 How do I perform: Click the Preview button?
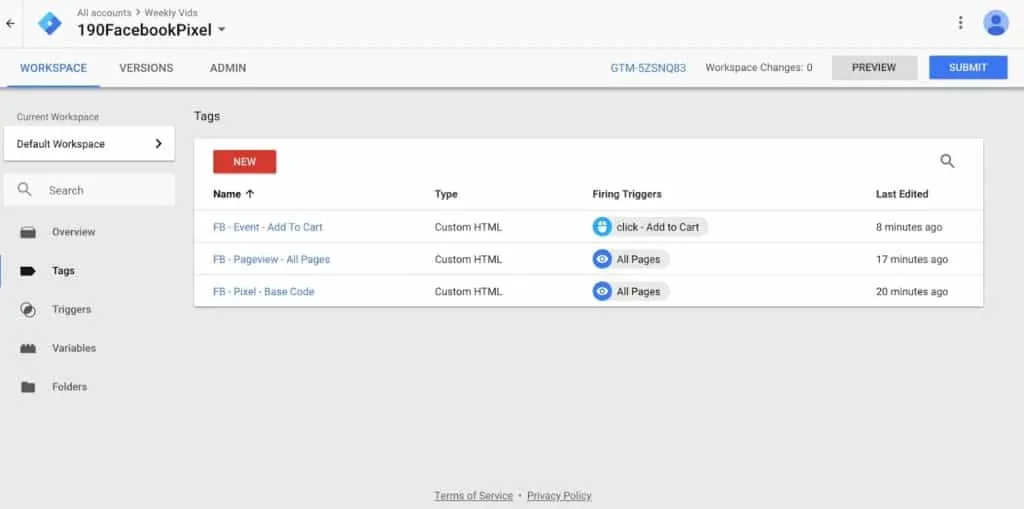coord(874,68)
